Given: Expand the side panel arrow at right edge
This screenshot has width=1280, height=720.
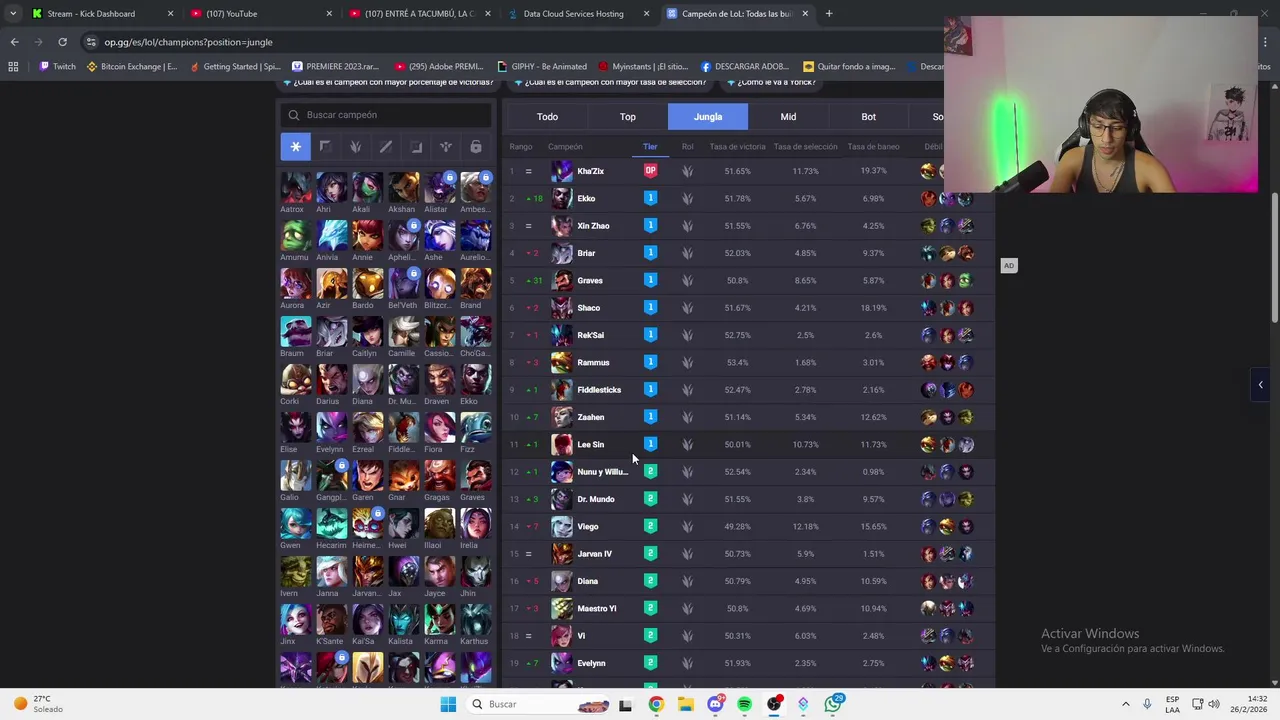Looking at the screenshot, I should point(1260,385).
